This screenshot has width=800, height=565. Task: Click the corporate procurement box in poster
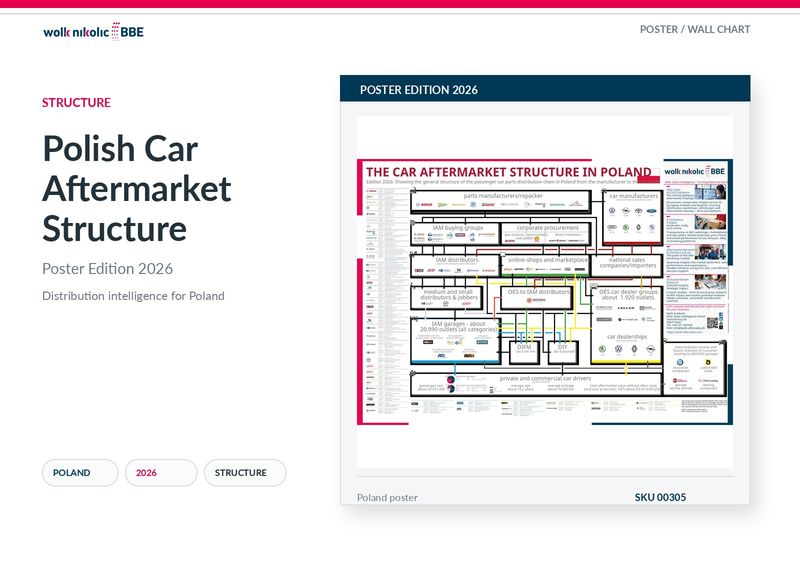[x=546, y=234]
